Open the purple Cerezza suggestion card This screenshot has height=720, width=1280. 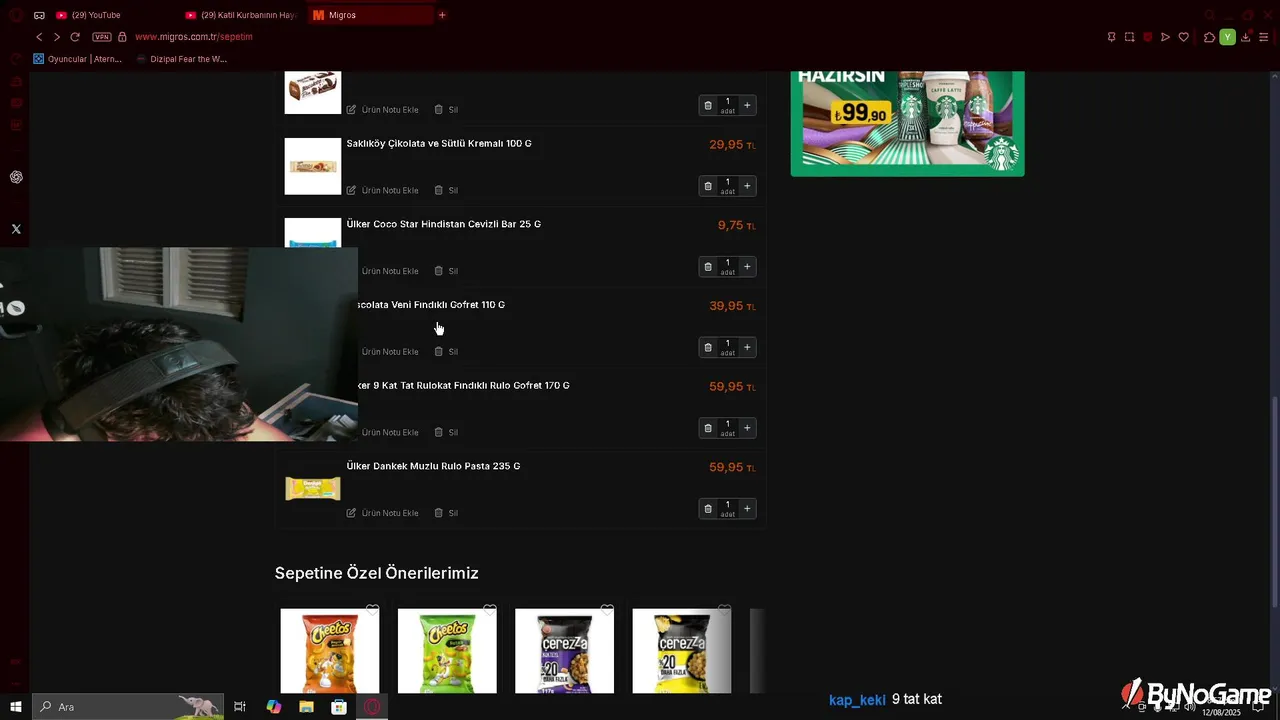click(x=564, y=650)
